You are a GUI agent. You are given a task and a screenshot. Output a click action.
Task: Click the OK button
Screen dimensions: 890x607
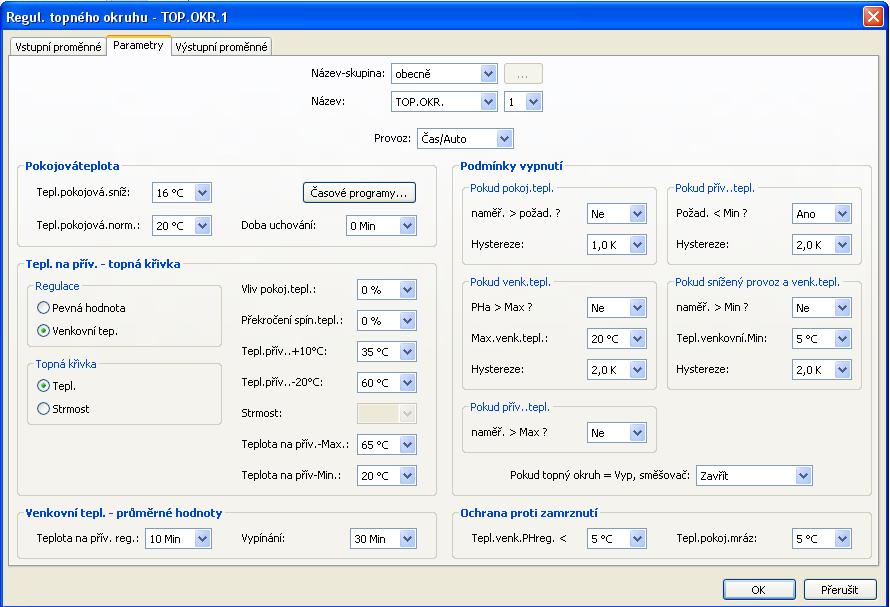(758, 589)
